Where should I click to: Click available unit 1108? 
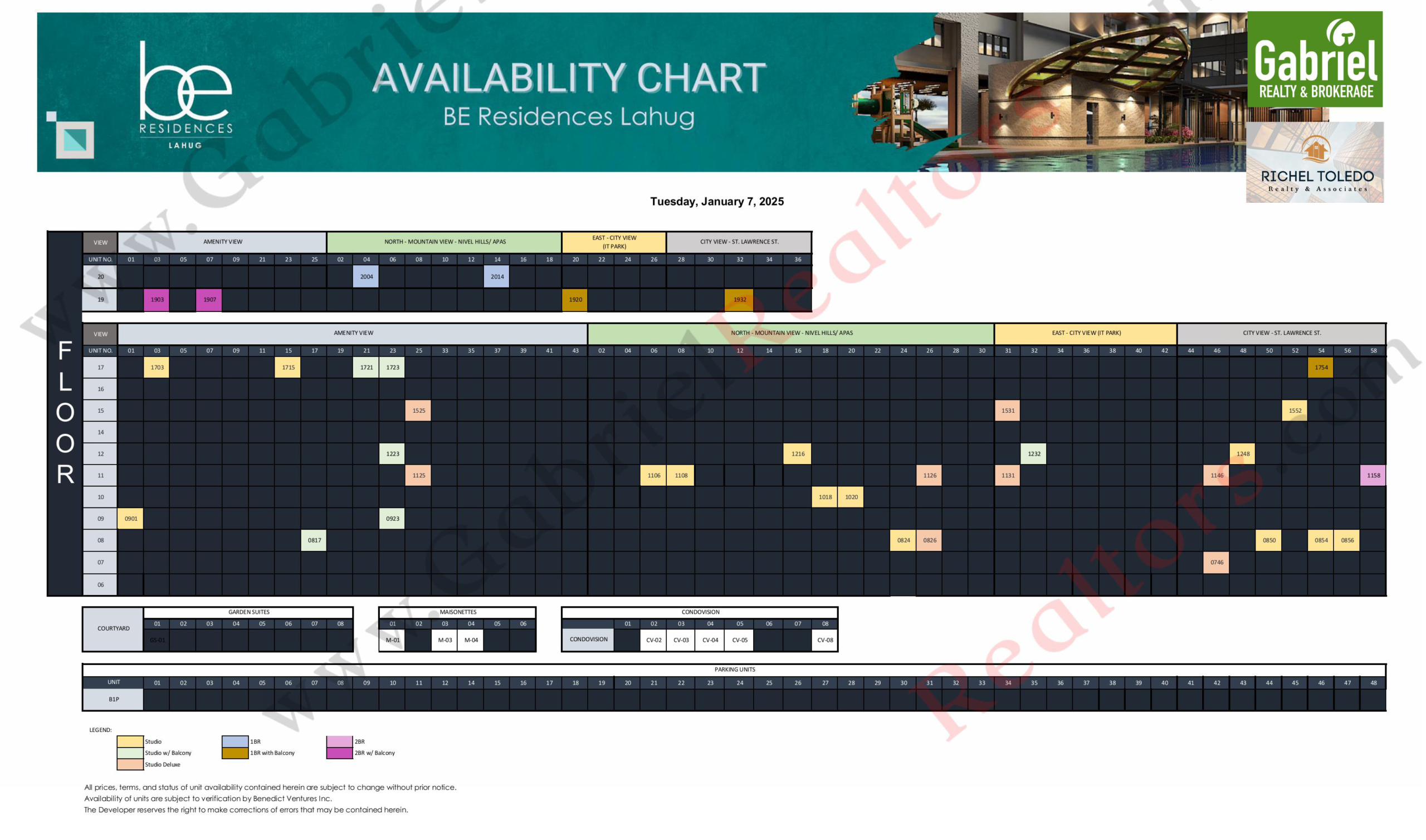pyautogui.click(x=681, y=476)
